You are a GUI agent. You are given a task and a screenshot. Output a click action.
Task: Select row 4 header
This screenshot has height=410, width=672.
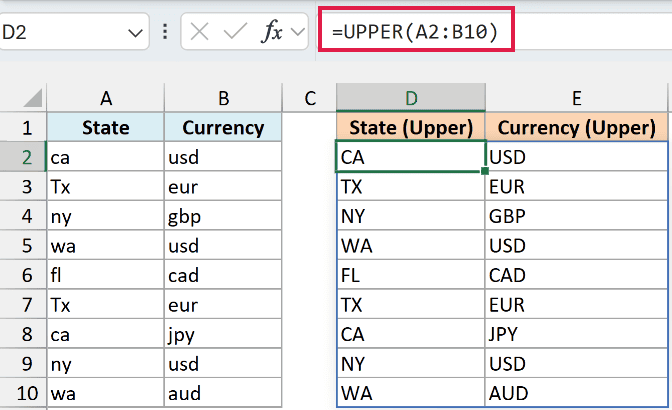(x=23, y=216)
